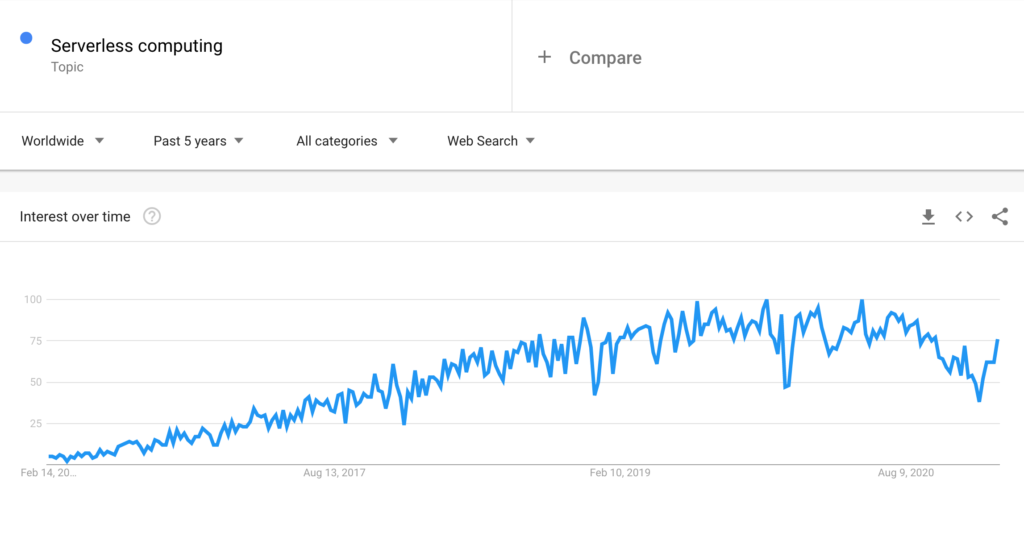Click the embed code icon

(x=964, y=217)
